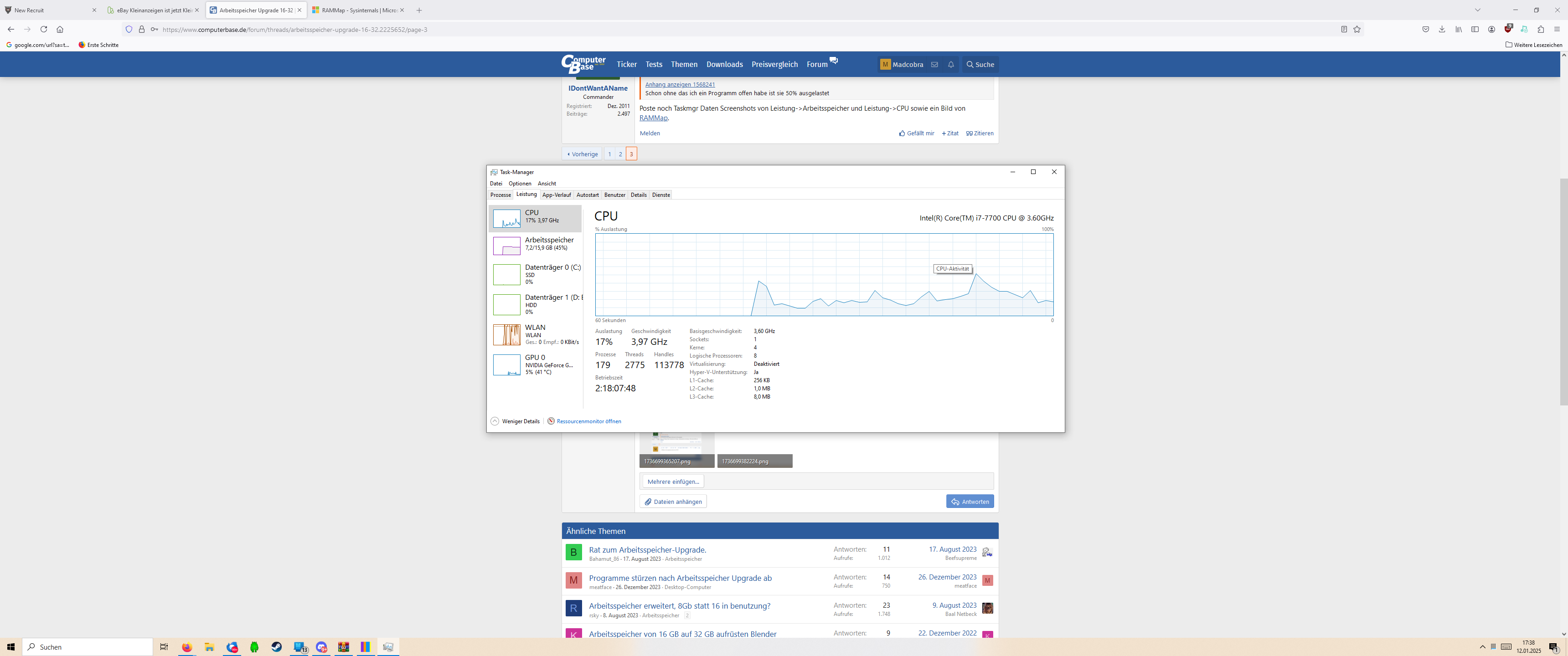Open the Steam taskbar icon

(276, 647)
